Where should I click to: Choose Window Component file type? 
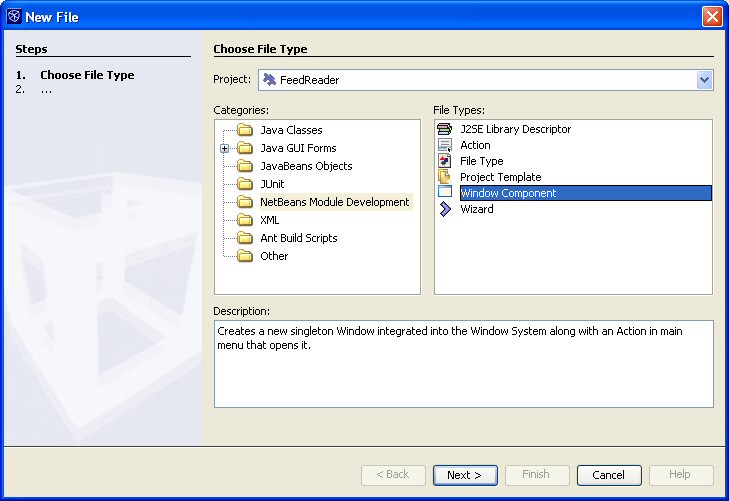tap(585, 193)
